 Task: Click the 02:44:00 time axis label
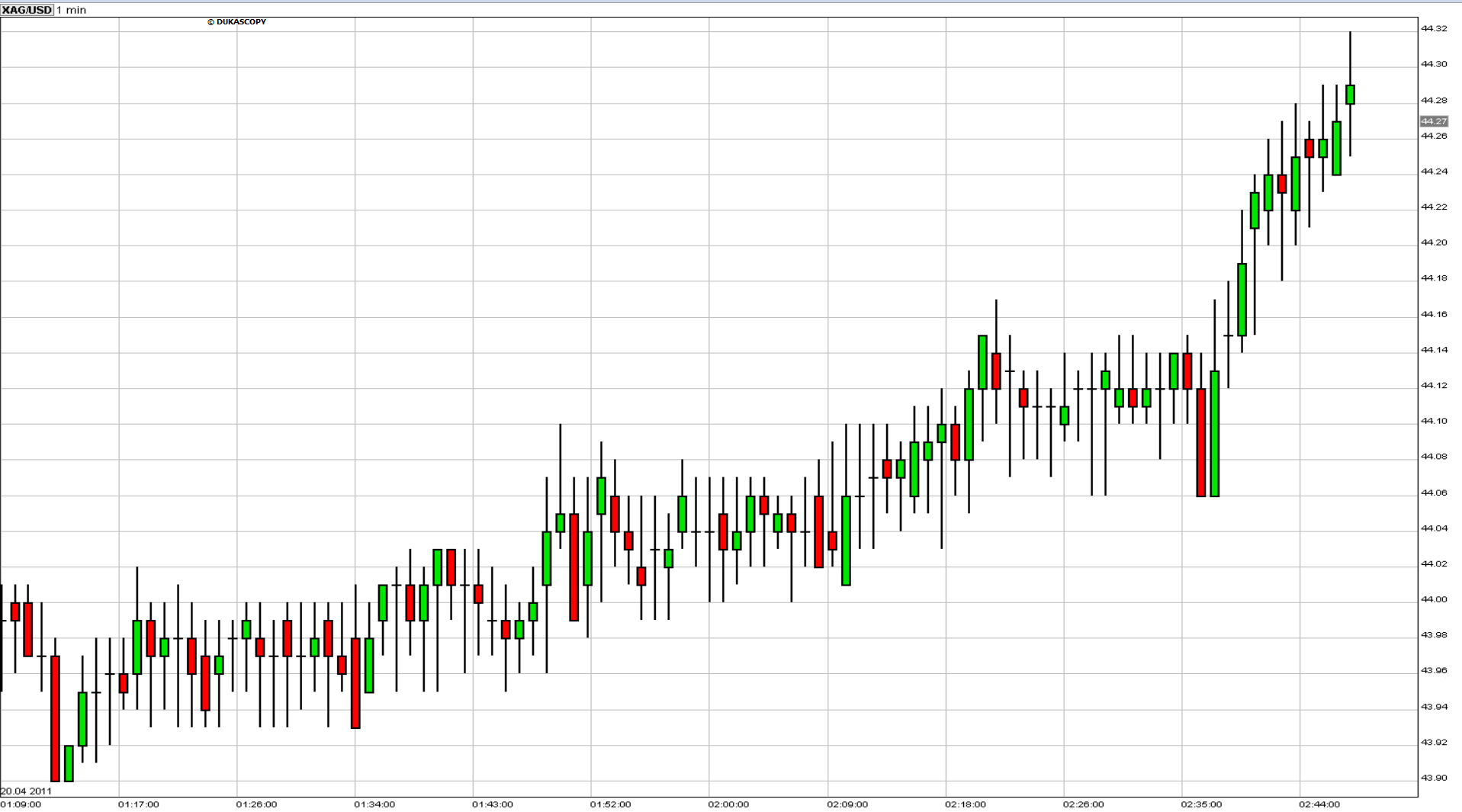pyautogui.click(x=1319, y=804)
